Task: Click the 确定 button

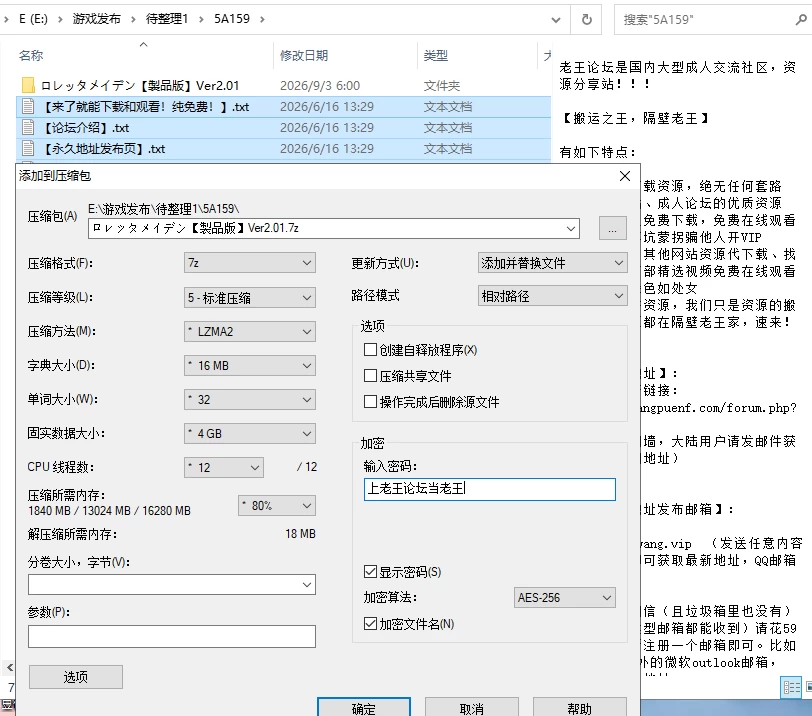Action: [364, 707]
